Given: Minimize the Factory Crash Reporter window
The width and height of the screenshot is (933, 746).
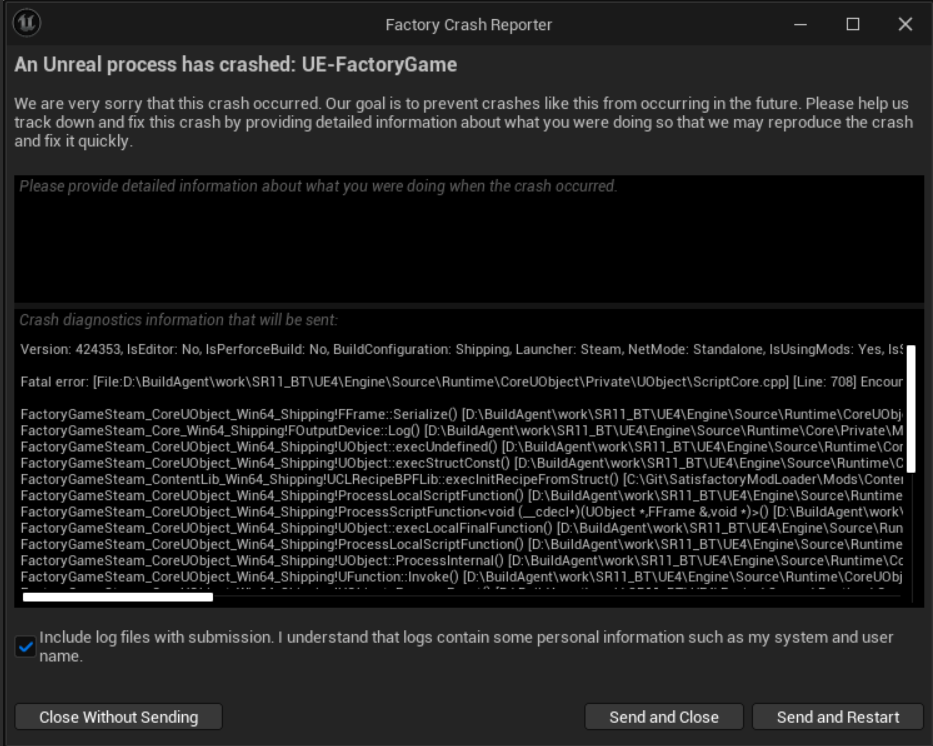Looking at the screenshot, I should [x=800, y=24].
